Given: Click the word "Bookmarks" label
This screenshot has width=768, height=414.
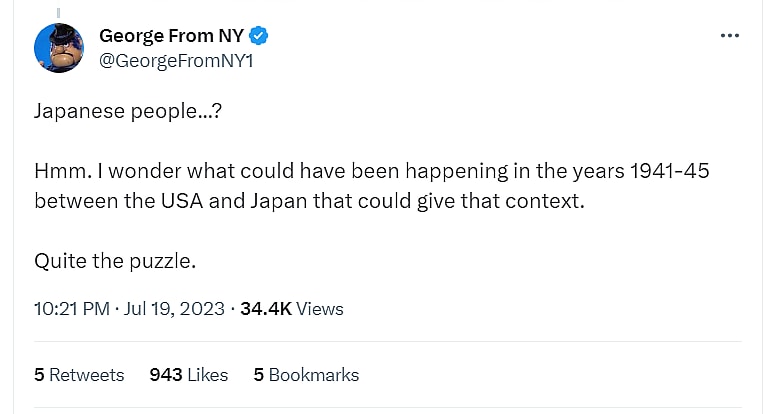Looking at the screenshot, I should 313,375.
